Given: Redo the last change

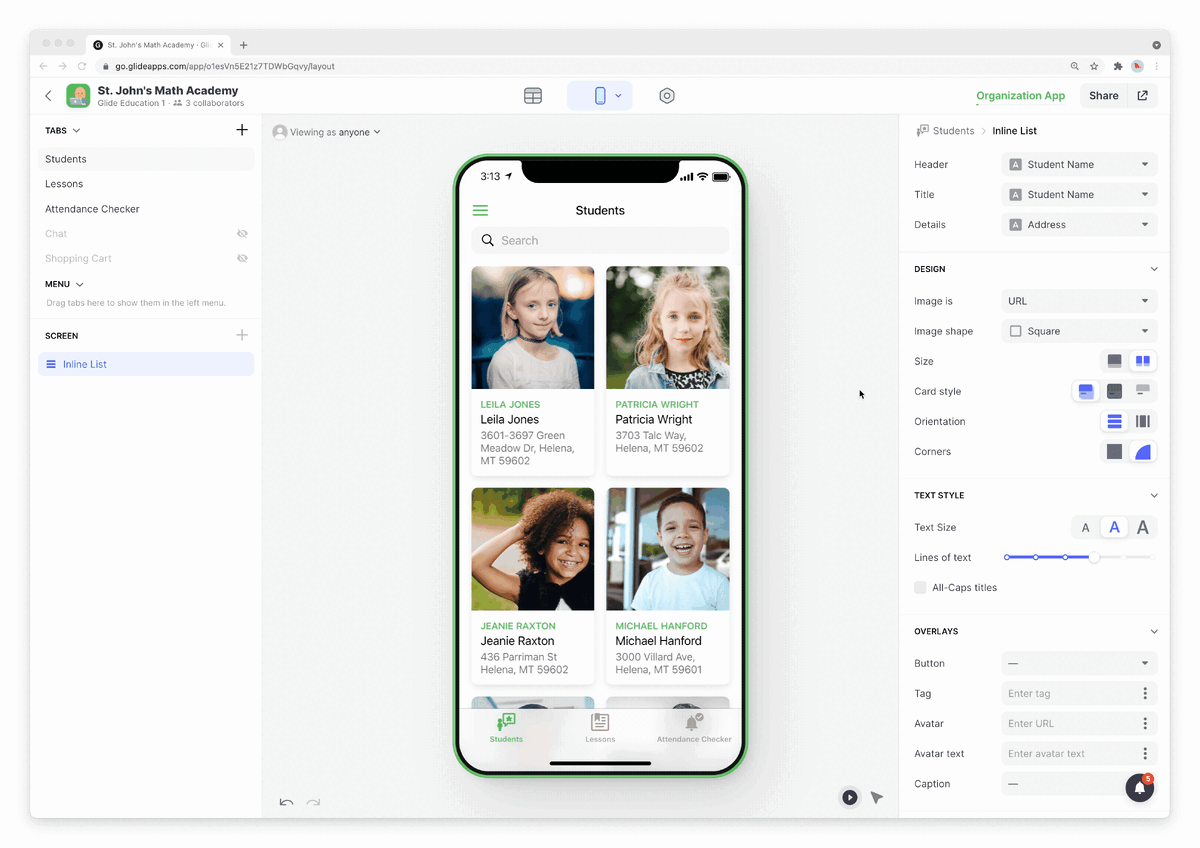Looking at the screenshot, I should (313, 802).
